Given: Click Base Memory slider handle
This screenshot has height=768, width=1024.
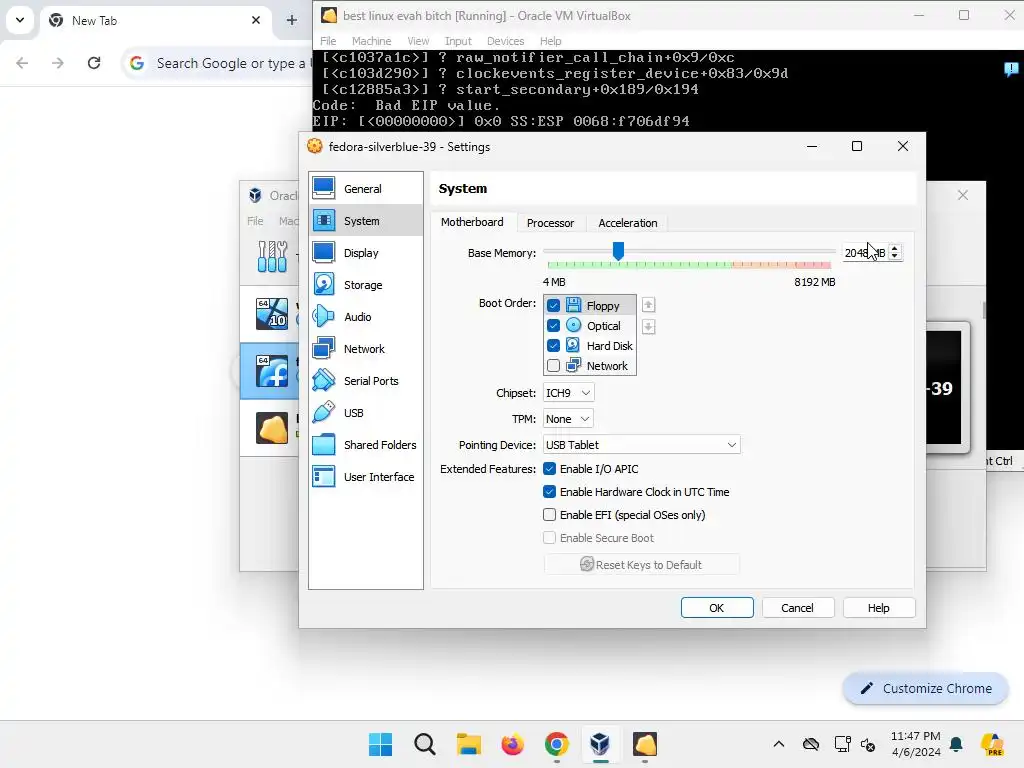Looking at the screenshot, I should pos(618,251).
